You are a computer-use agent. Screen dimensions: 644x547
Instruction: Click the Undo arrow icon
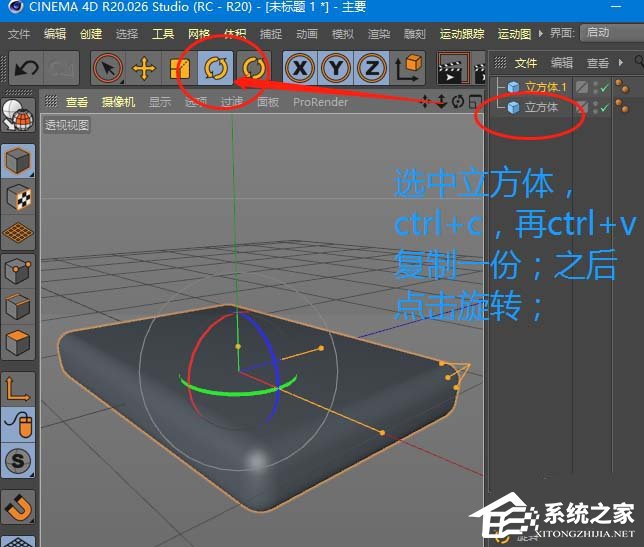click(x=26, y=68)
